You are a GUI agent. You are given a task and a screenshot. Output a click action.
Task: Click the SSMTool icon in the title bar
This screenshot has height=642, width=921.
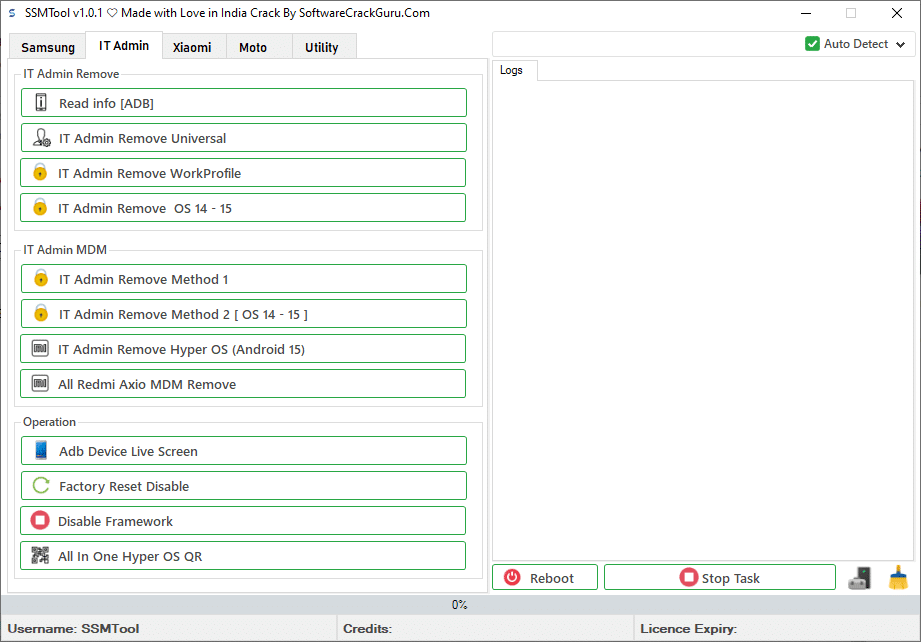point(11,13)
